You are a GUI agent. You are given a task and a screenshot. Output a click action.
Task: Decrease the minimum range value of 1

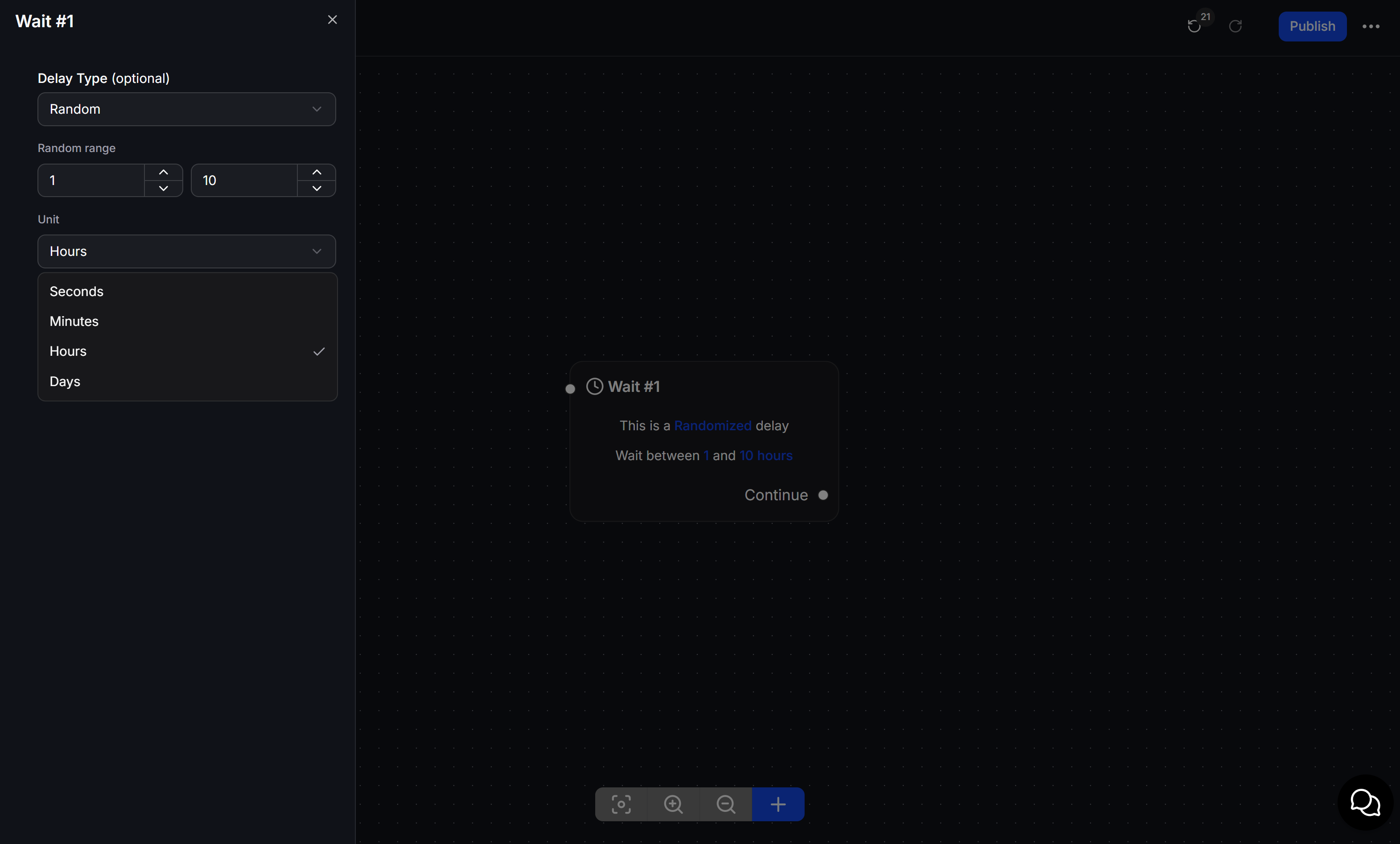click(164, 188)
